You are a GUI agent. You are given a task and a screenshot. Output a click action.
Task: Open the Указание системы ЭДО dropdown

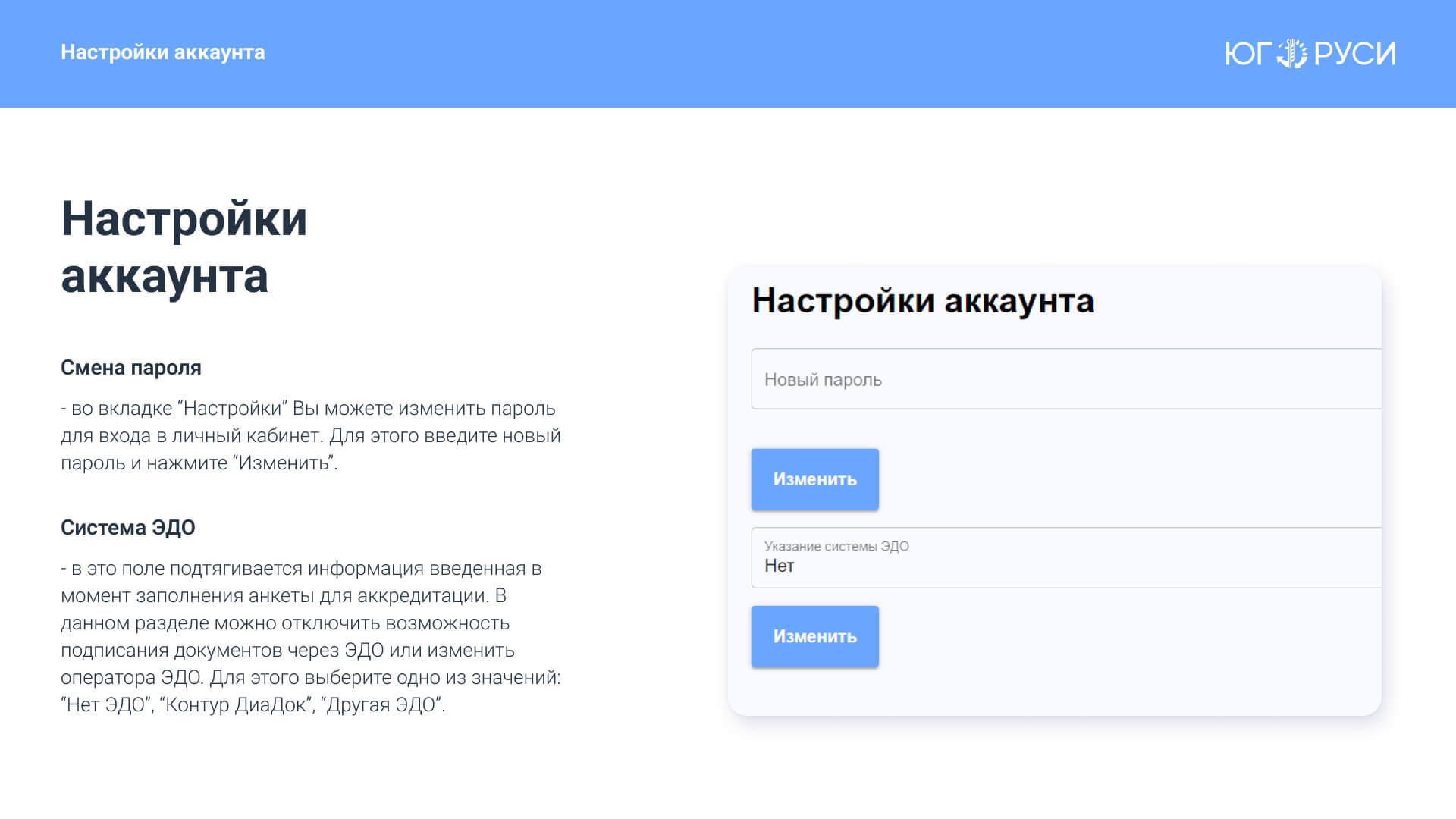[x=1065, y=558]
